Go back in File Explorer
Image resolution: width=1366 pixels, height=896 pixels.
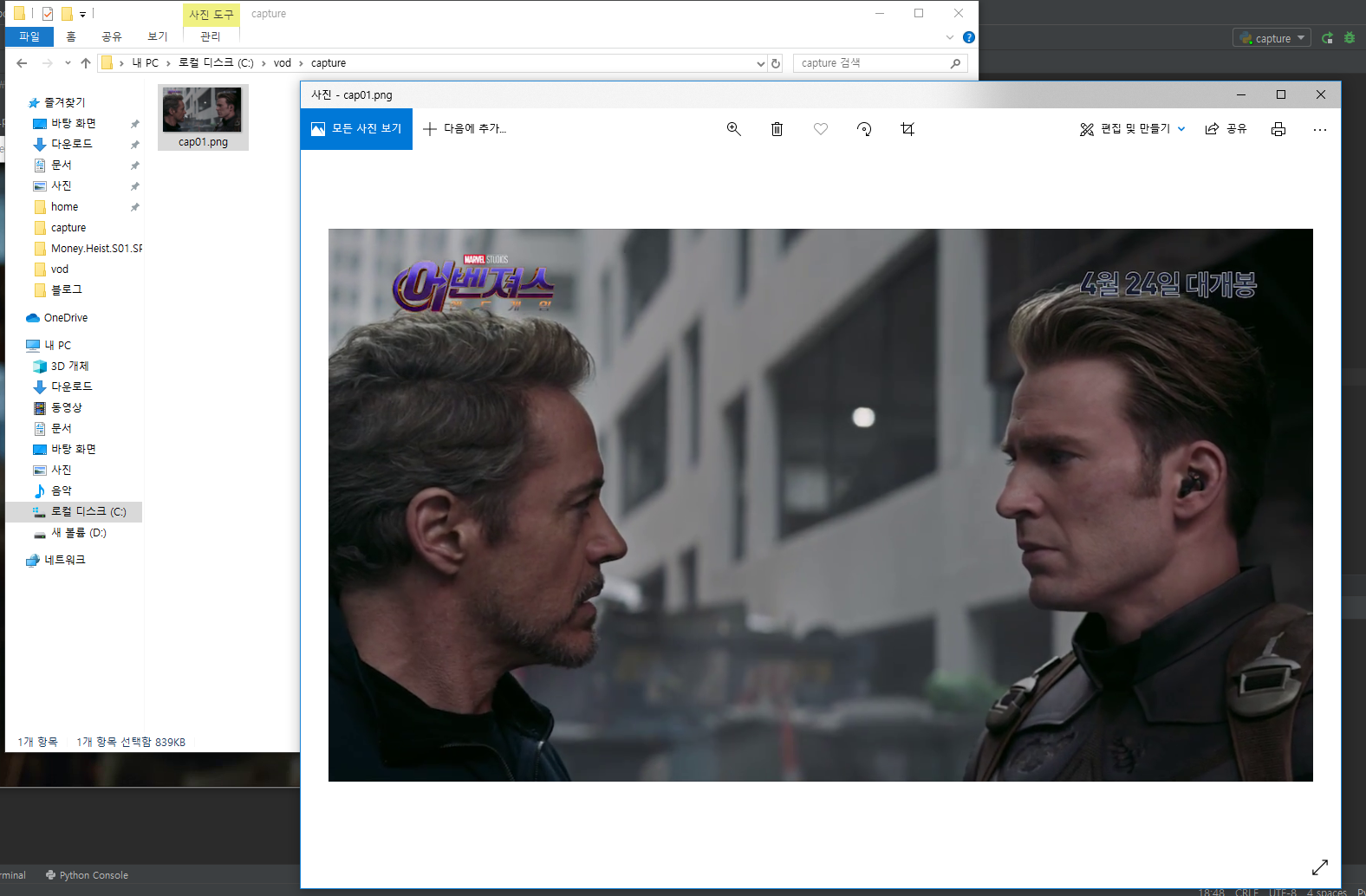(22, 63)
